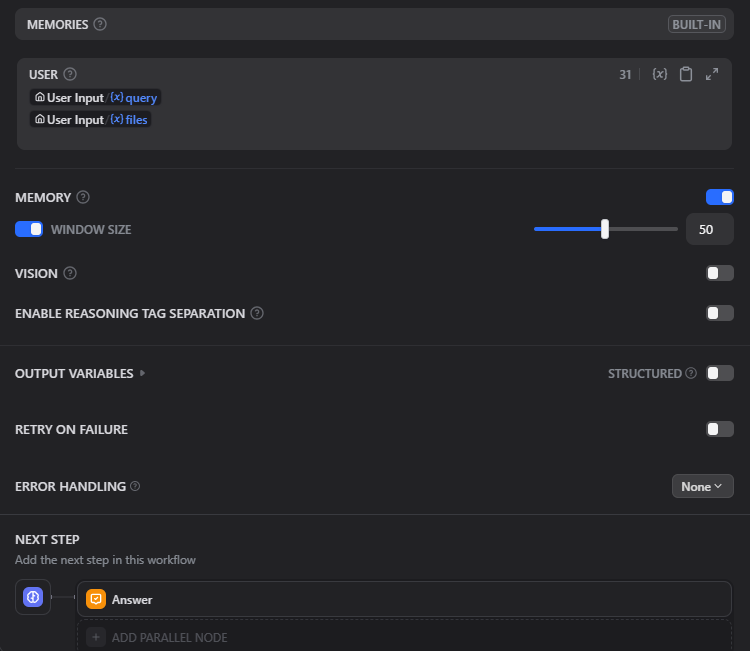Click the current LLM node icon under Next Step
Viewport: 750px width, 651px height.
tap(33, 597)
